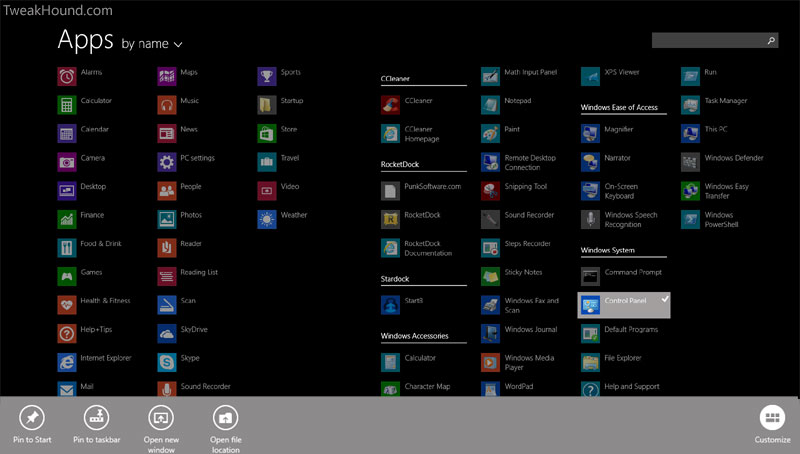Launch the Snipping Tool icon
Viewport: 800px width, 454px height.
(490, 191)
